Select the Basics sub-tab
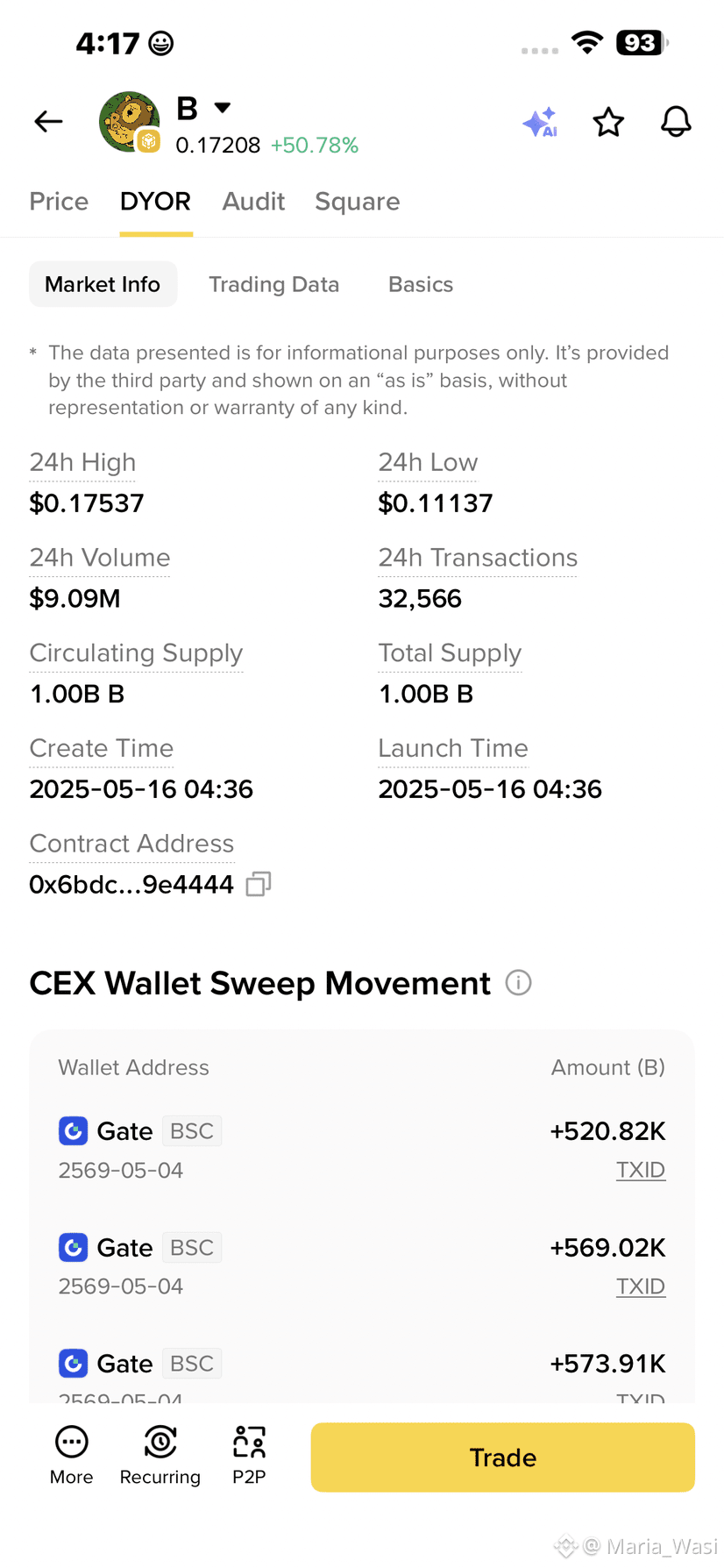The width and height of the screenshot is (724, 1568). [421, 284]
